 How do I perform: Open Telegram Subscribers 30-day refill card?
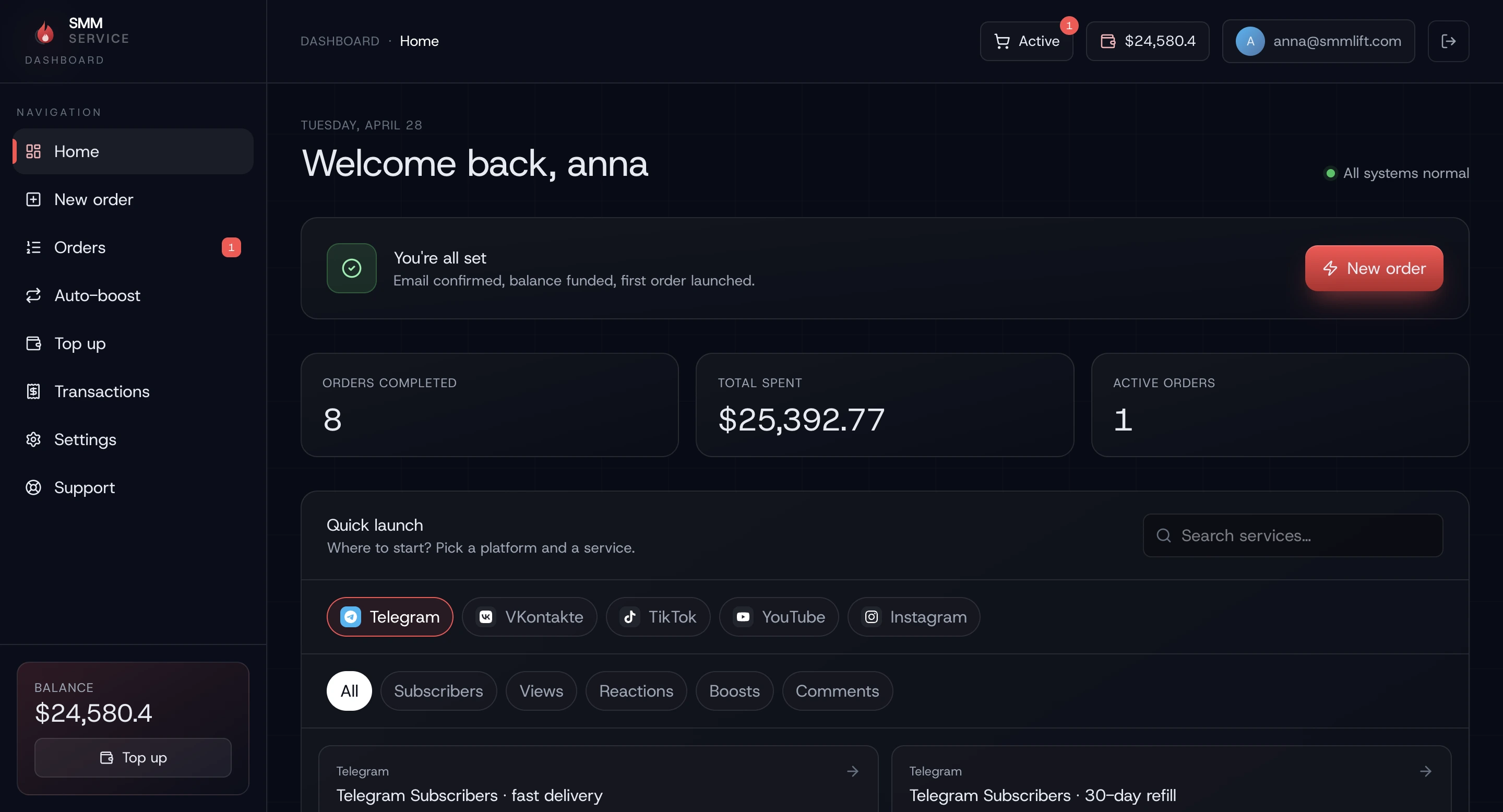[x=1171, y=779]
